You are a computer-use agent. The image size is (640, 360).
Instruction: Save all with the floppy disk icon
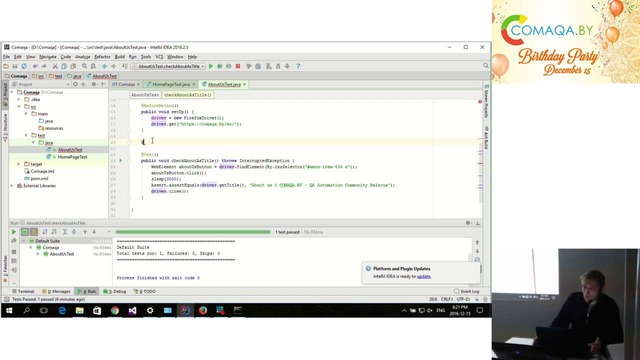tap(15, 66)
